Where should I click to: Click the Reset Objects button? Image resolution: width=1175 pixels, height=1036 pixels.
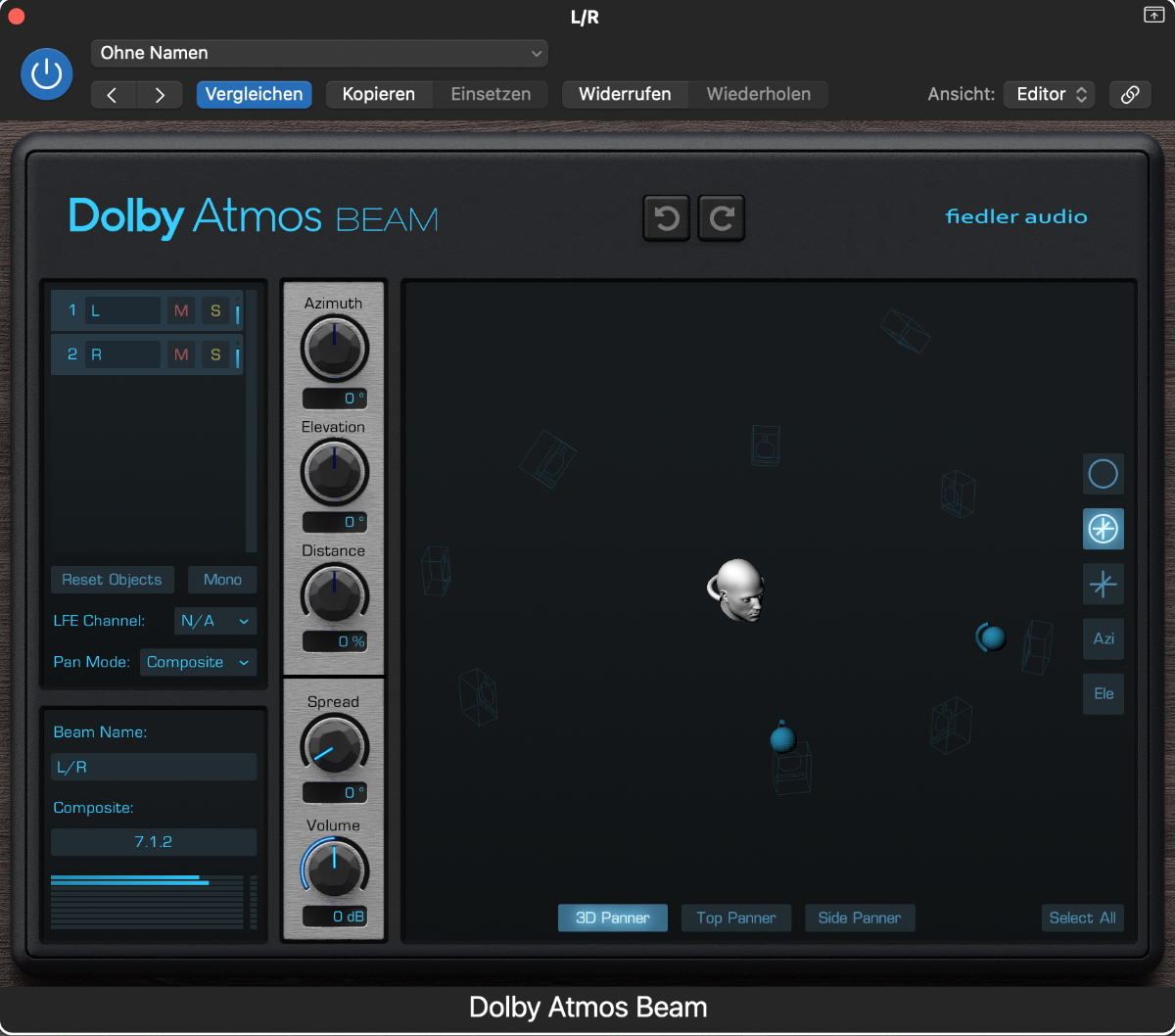(112, 580)
